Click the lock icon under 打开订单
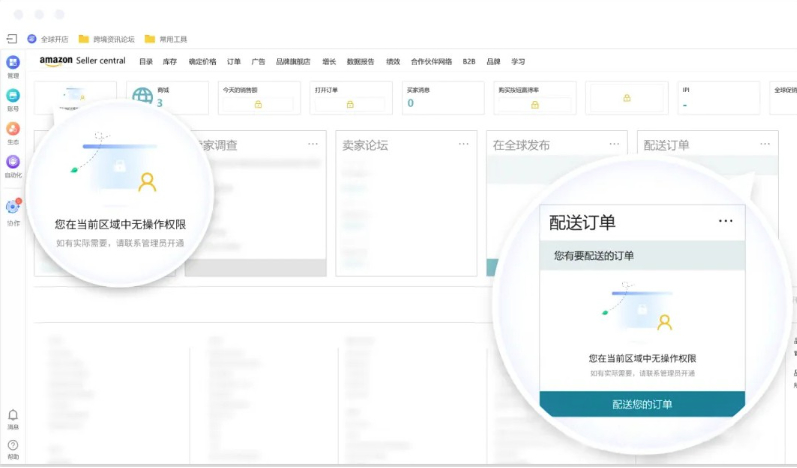 [x=350, y=104]
